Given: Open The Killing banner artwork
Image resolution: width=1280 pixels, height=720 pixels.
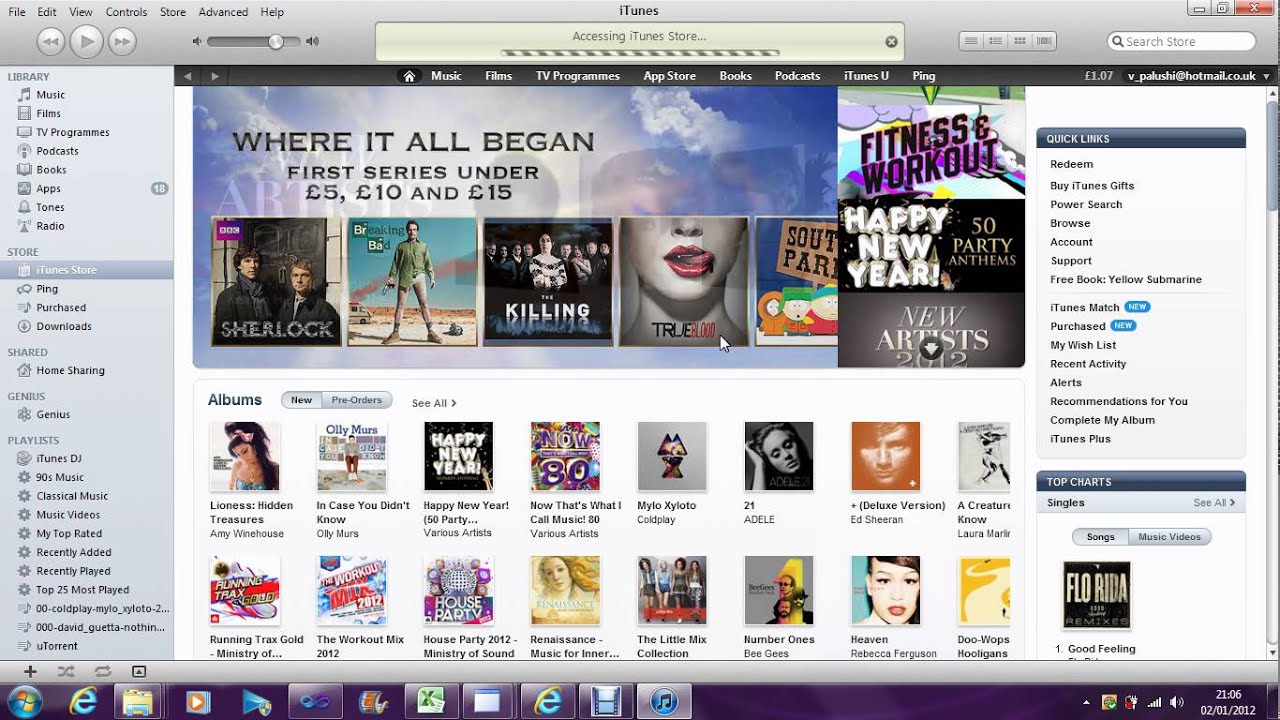Looking at the screenshot, I should (547, 281).
